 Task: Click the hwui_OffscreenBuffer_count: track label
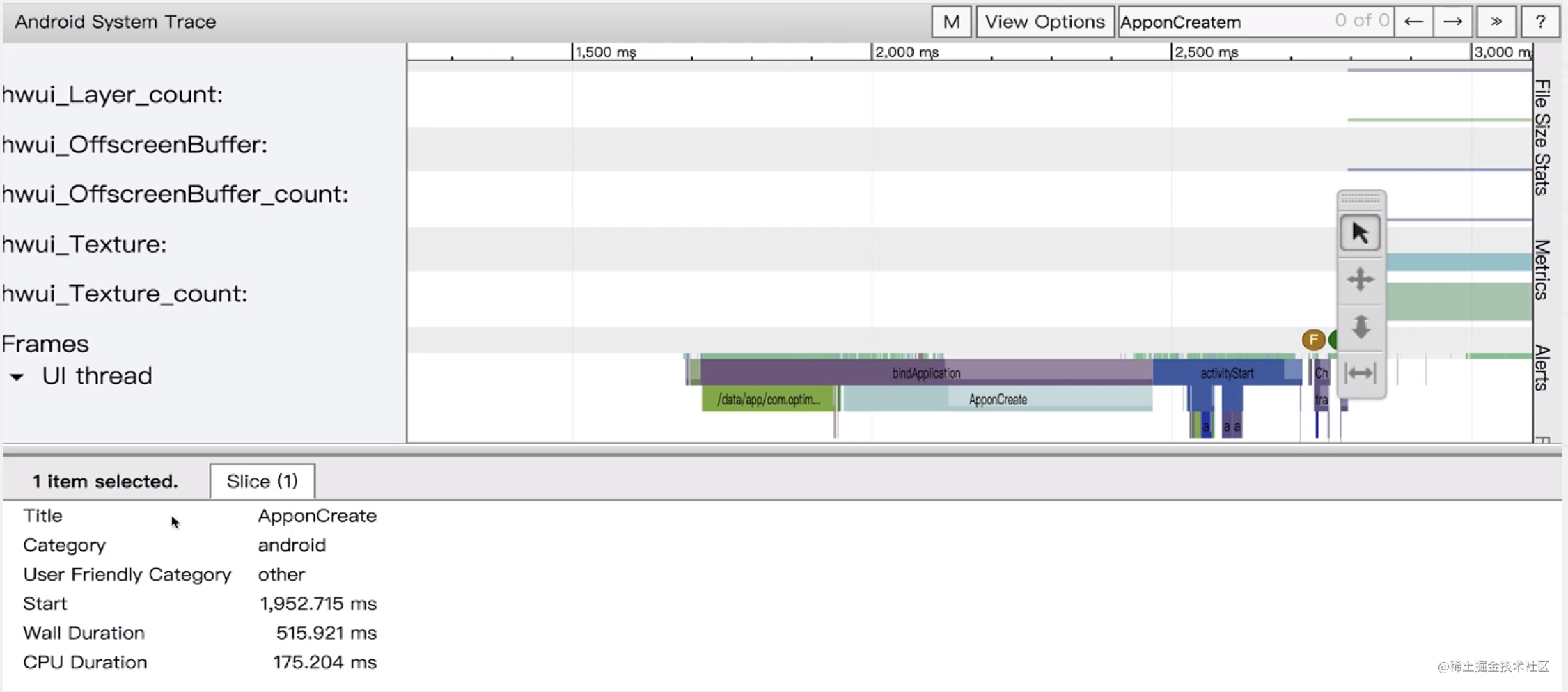point(175,194)
